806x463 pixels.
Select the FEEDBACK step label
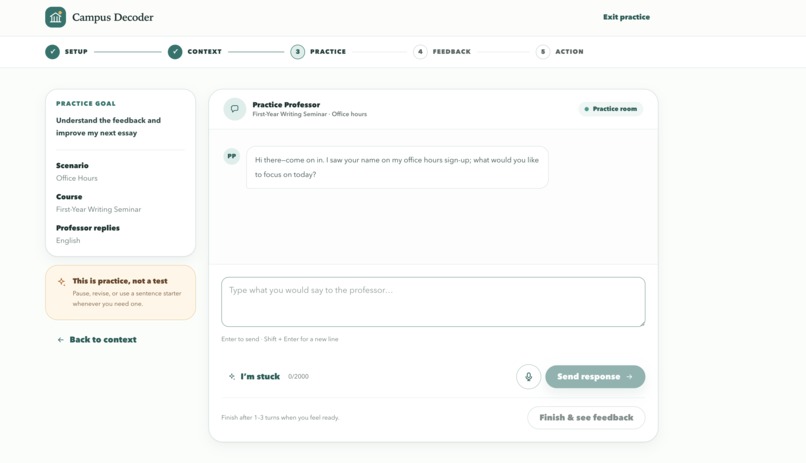point(452,51)
